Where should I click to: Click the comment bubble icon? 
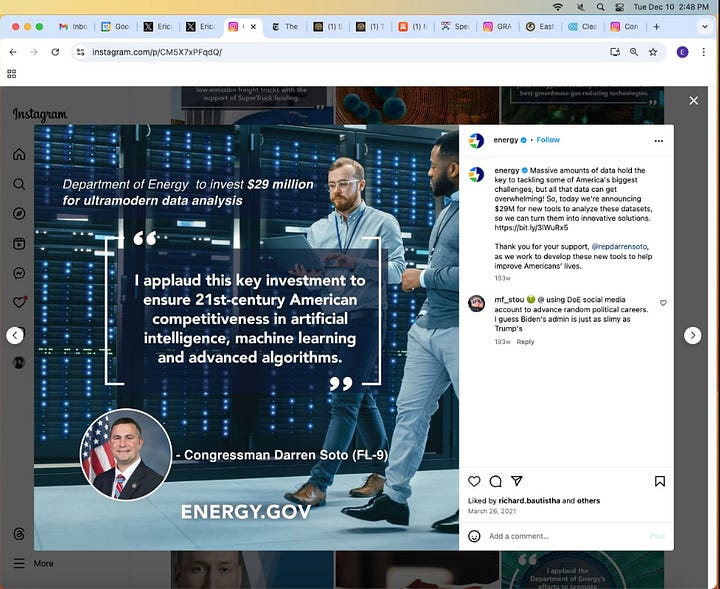[495, 481]
